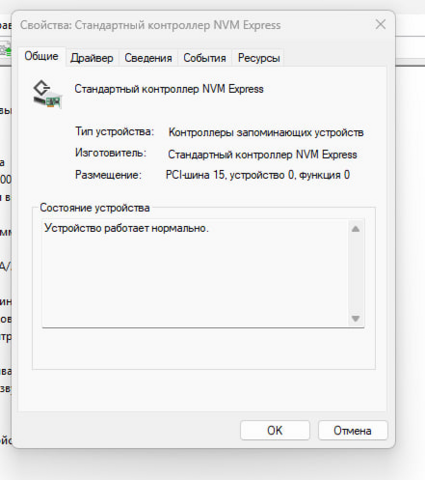This screenshot has width=425, height=480.
Task: Click the 'Состояние устройства' group label
Action: pyautogui.click(x=95, y=208)
